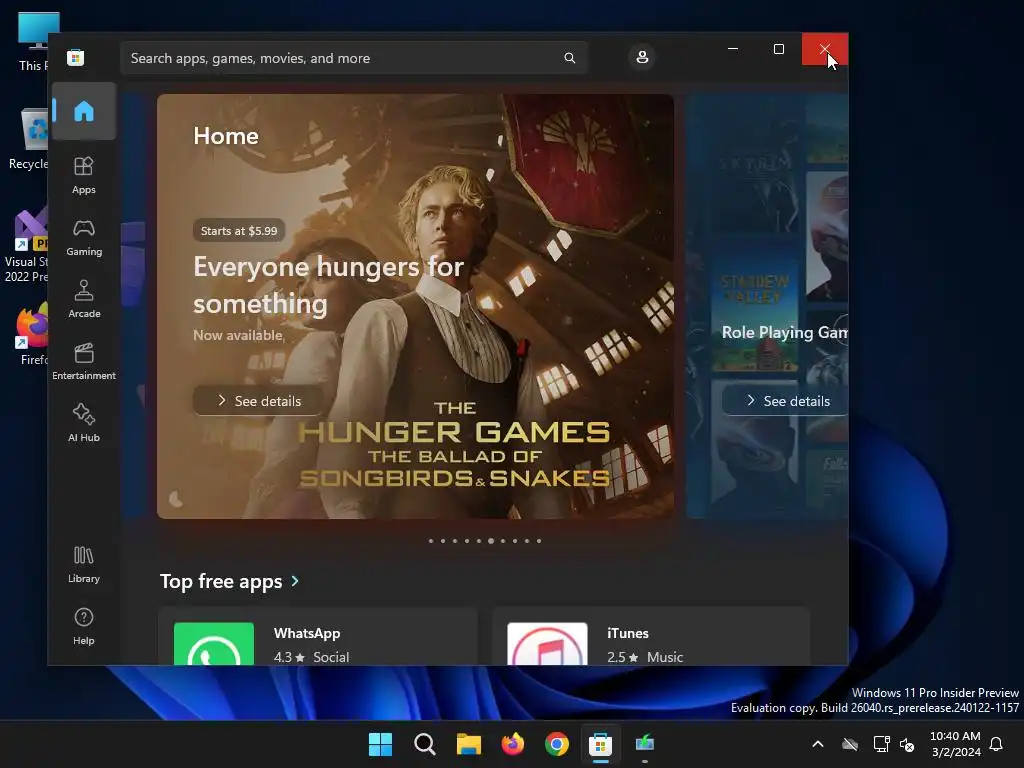The height and width of the screenshot is (768, 1024).
Task: Click iTunes 2.5 star rating text
Action: tap(623, 657)
